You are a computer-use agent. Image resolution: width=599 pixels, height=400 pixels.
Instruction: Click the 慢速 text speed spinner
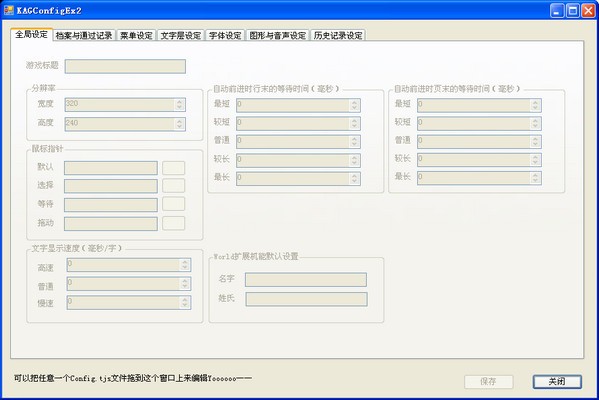185,303
